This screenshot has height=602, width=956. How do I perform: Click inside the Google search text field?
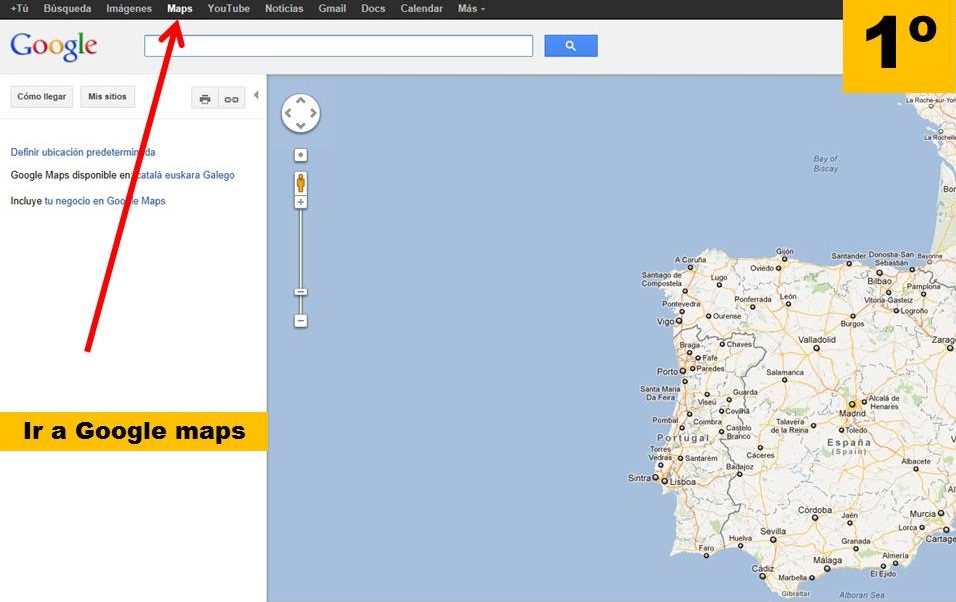[338, 46]
